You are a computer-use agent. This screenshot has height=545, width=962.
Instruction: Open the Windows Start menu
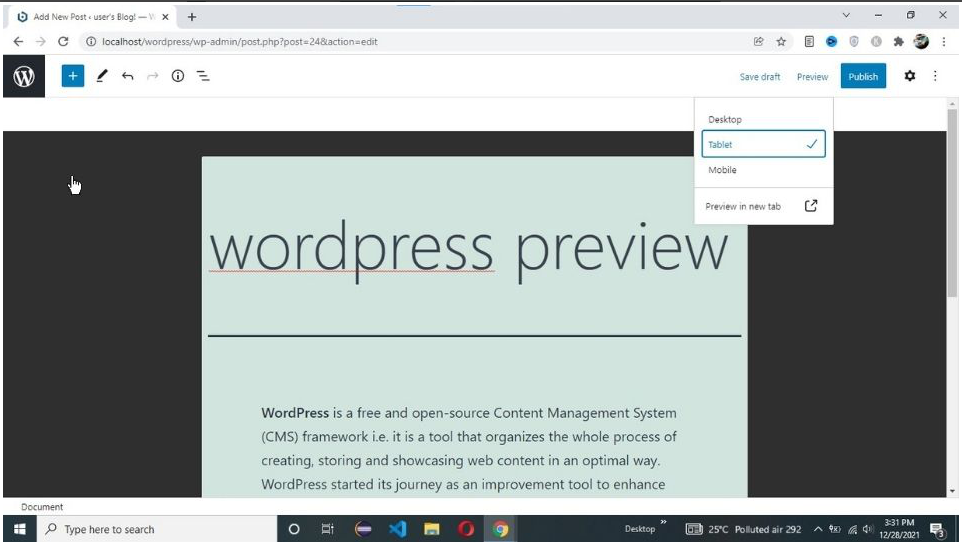[x=20, y=529]
